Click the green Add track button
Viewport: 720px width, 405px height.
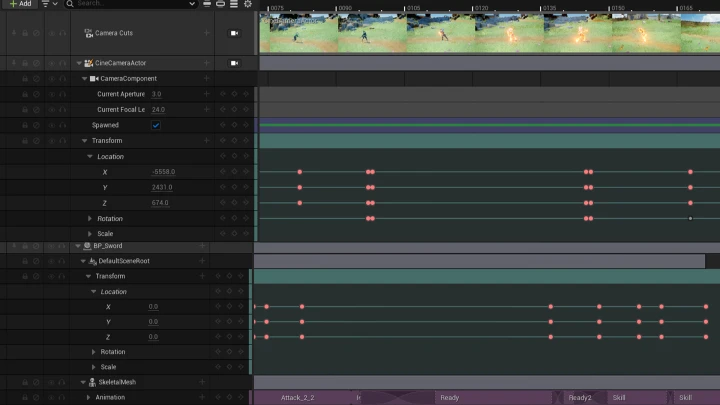click(19, 4)
